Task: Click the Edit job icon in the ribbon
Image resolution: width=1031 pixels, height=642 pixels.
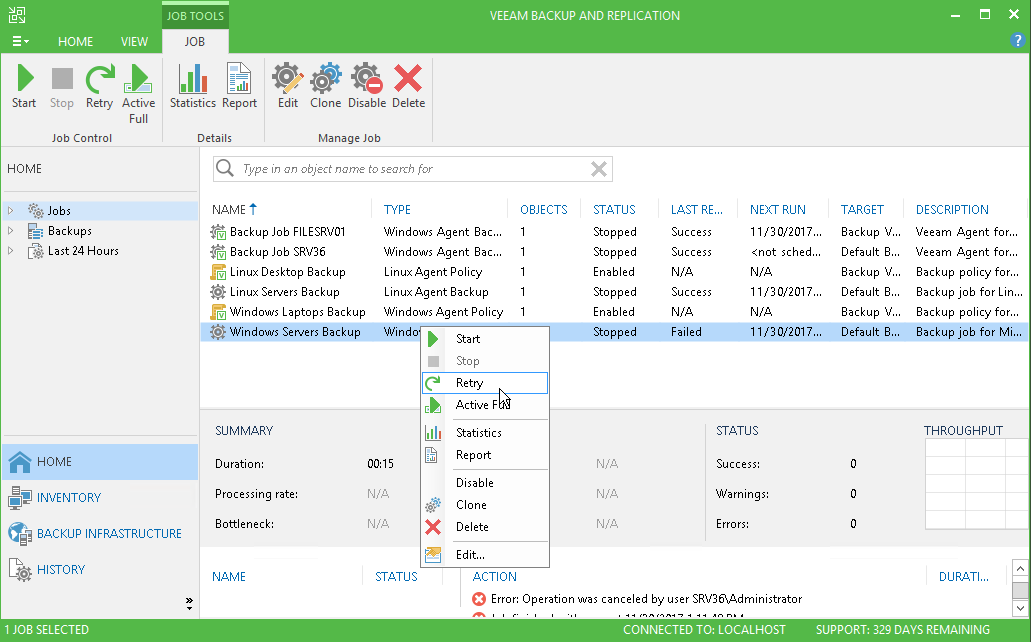Action: click(x=288, y=78)
